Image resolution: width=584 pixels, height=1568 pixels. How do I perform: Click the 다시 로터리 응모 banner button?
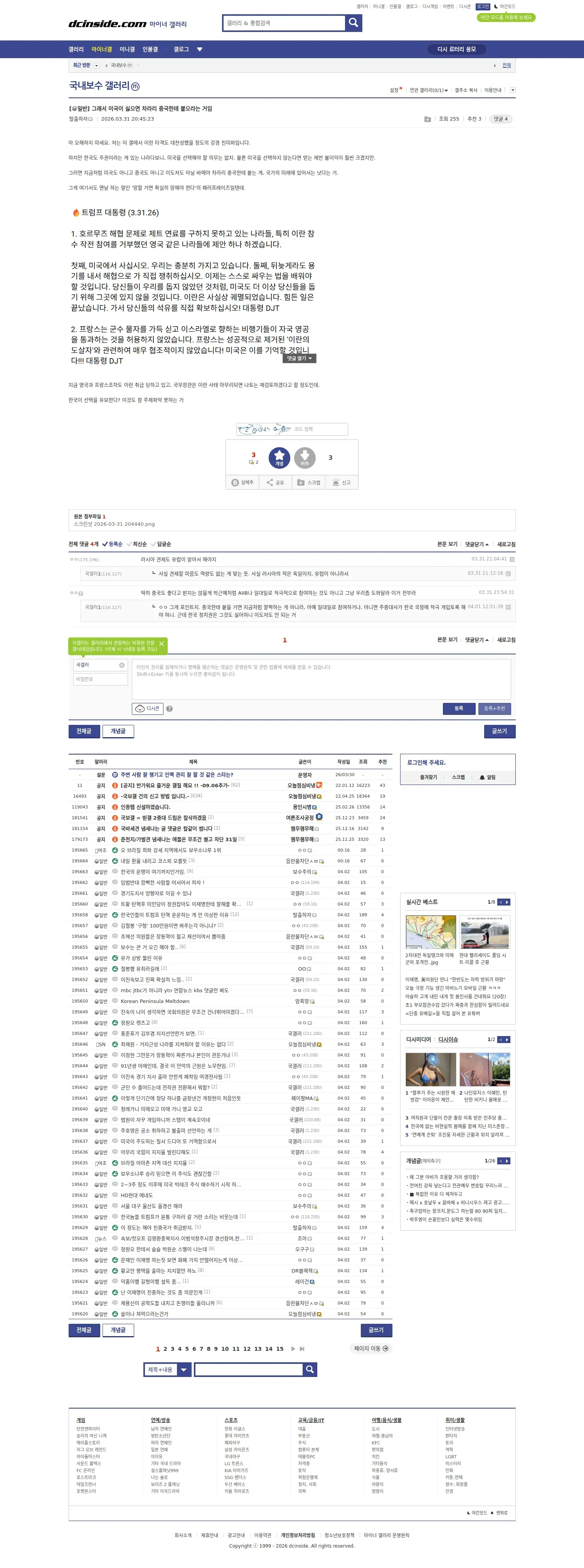point(457,49)
